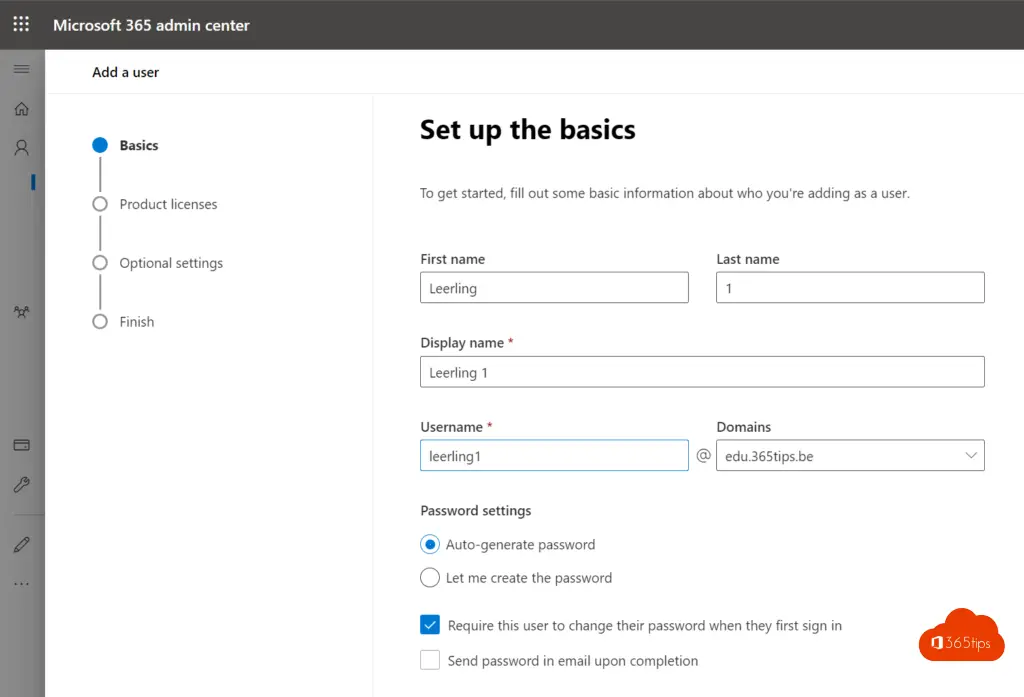Click the Set up the basics heading
The width and height of the screenshot is (1024, 697).
pyautogui.click(x=527, y=130)
